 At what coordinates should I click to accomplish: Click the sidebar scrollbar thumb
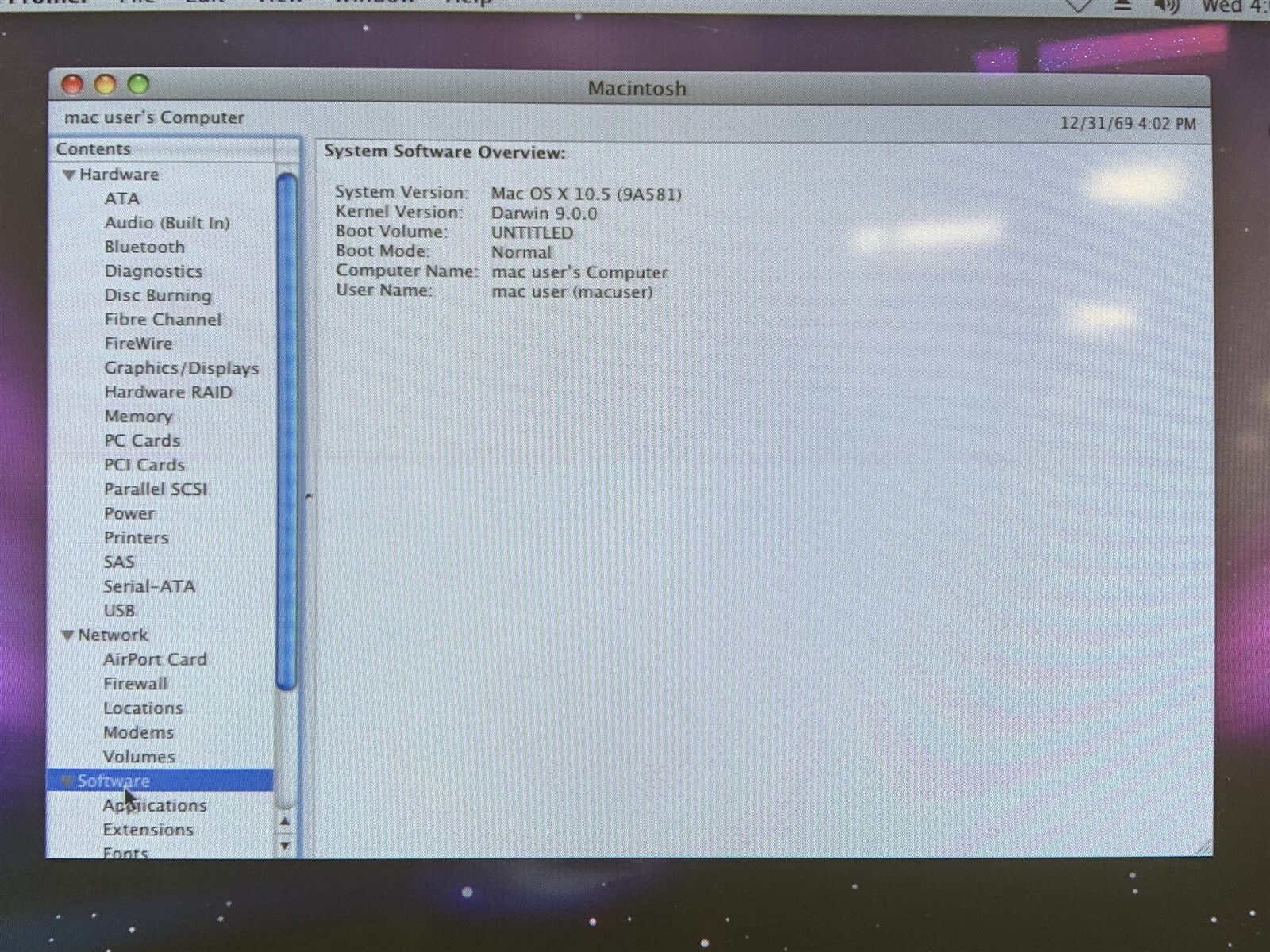point(287,431)
